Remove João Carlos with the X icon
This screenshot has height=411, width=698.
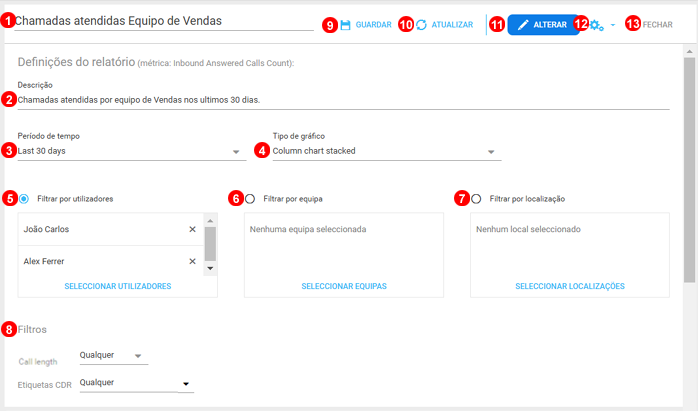pos(193,229)
